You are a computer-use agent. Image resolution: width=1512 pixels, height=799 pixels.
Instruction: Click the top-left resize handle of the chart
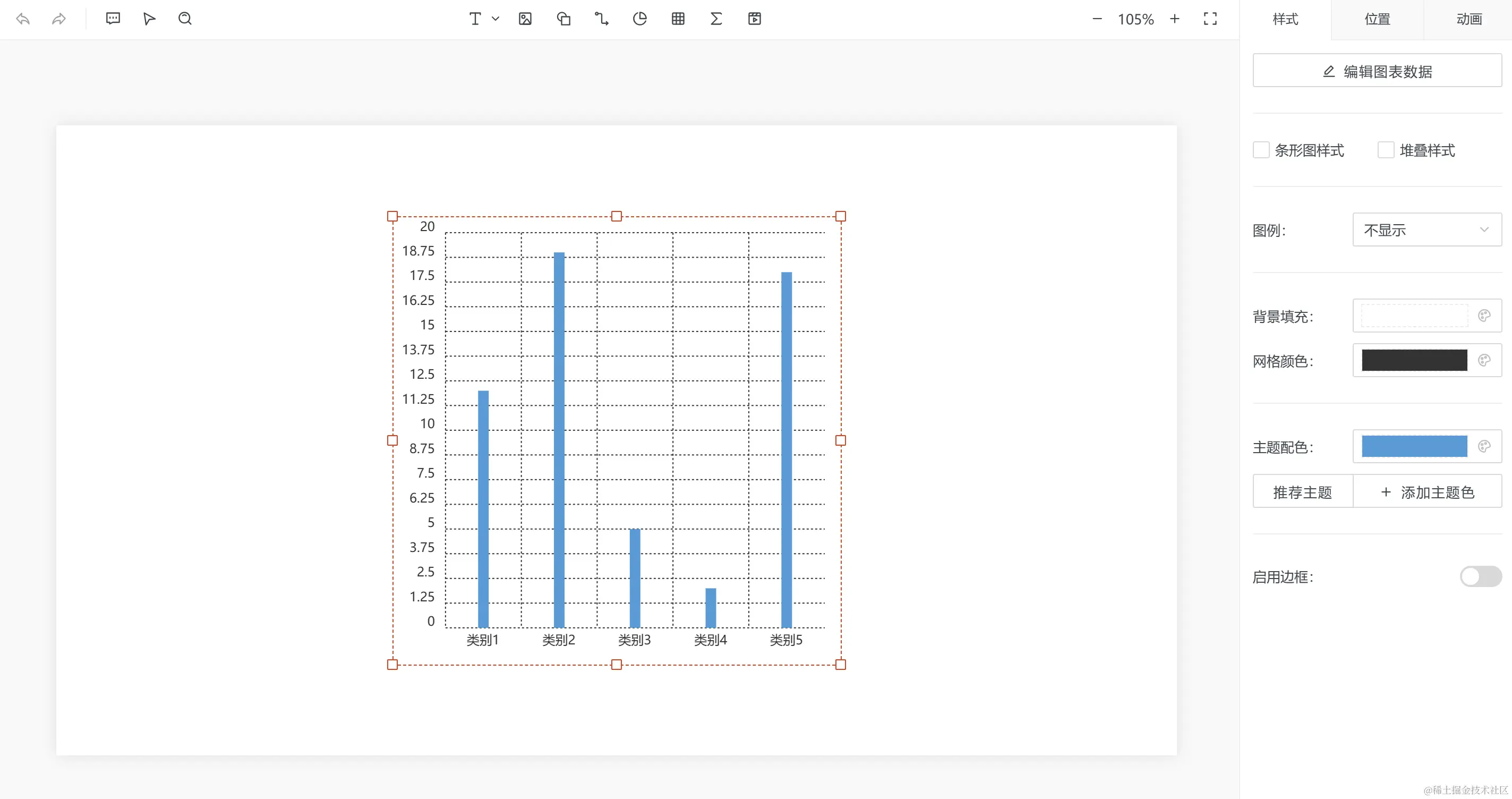[x=392, y=217]
